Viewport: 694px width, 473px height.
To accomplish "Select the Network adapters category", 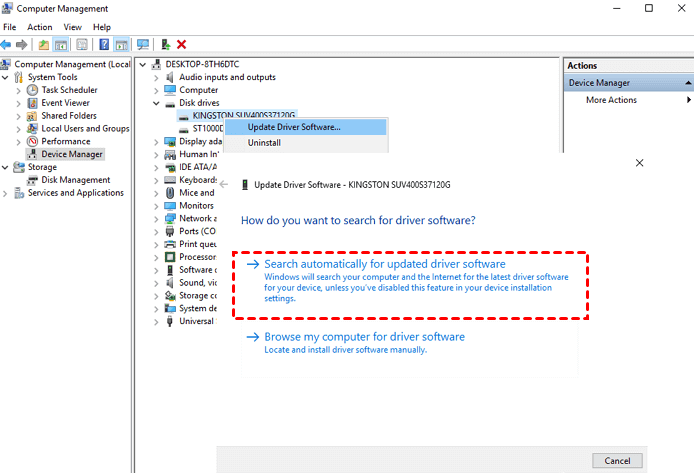I will (x=198, y=219).
